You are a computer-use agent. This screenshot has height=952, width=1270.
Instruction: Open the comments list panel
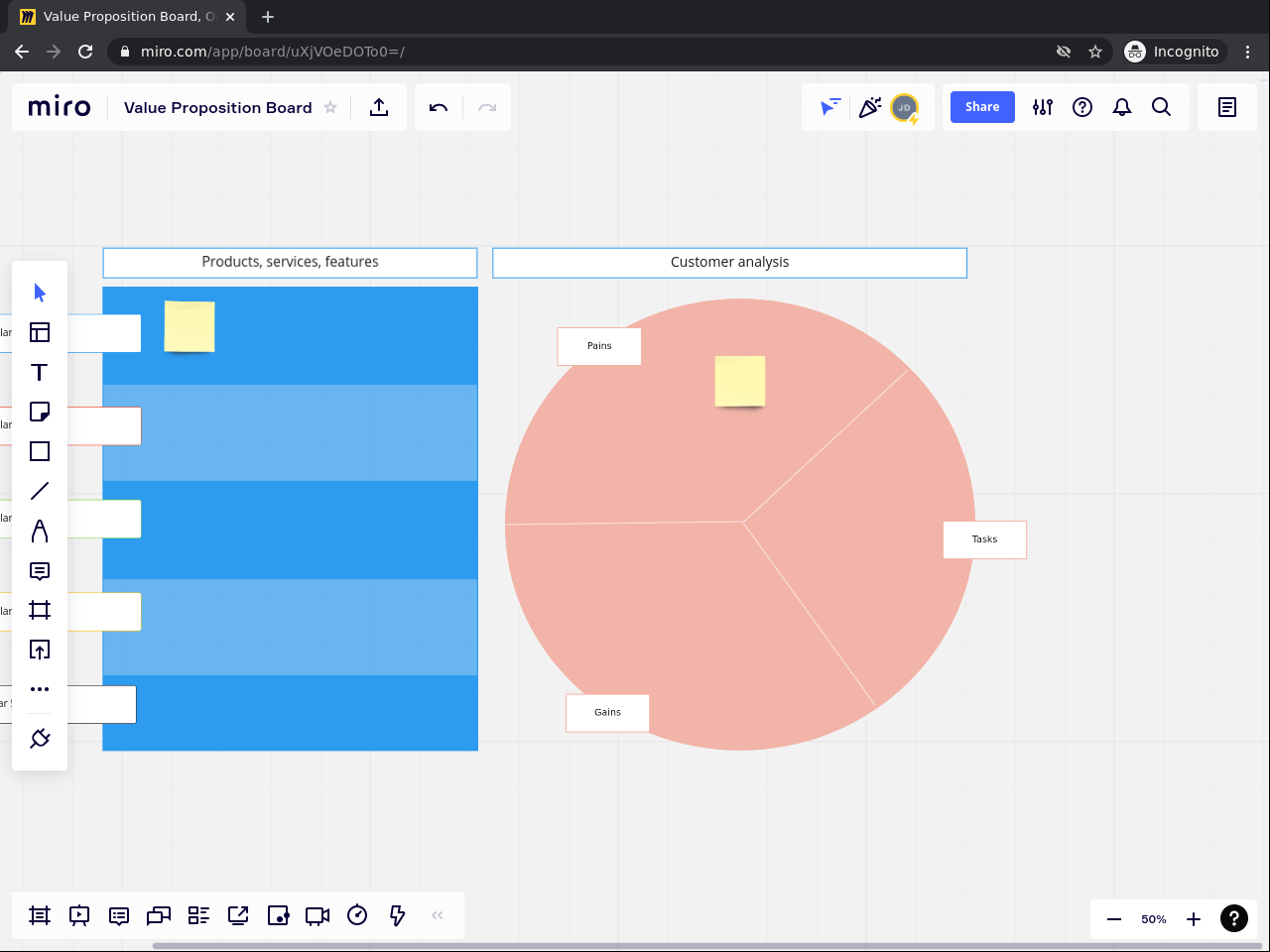[119, 915]
